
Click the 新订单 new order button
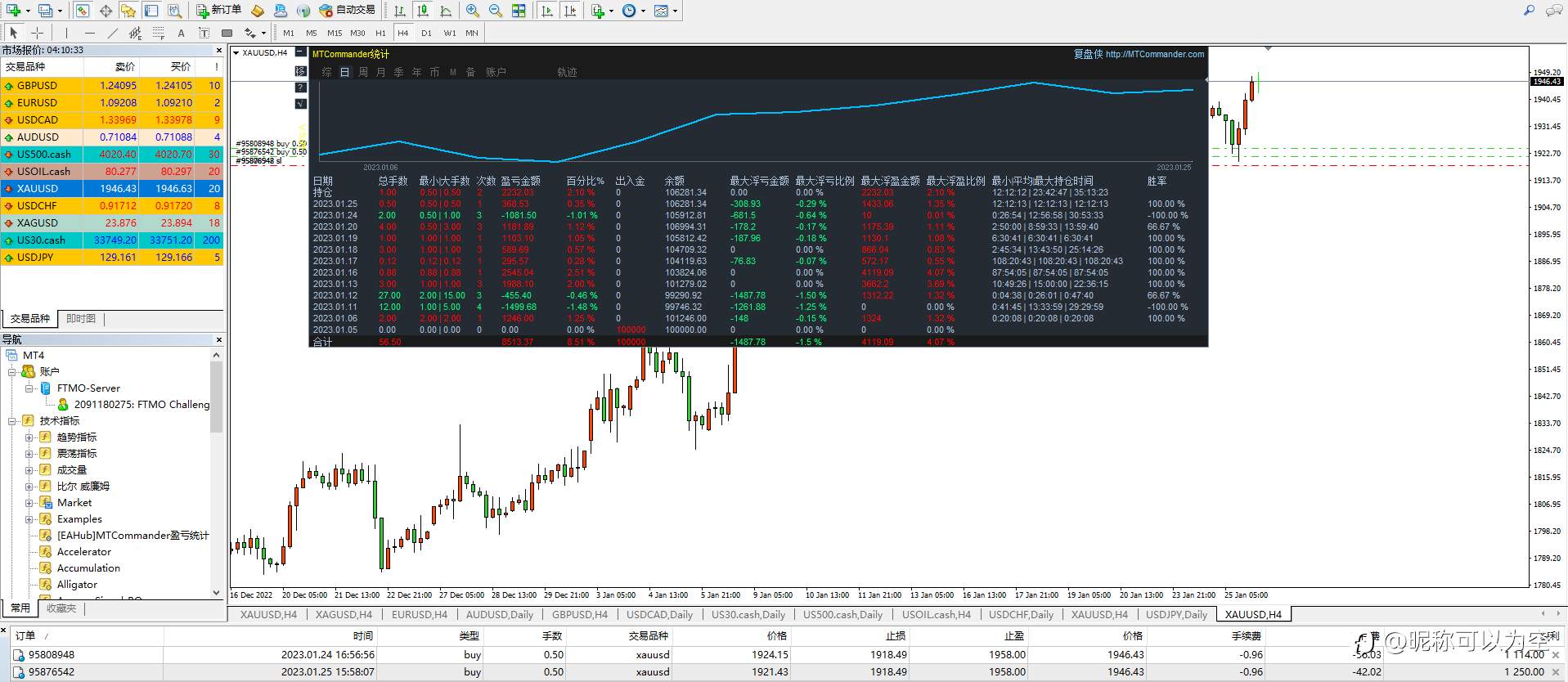coord(218,11)
